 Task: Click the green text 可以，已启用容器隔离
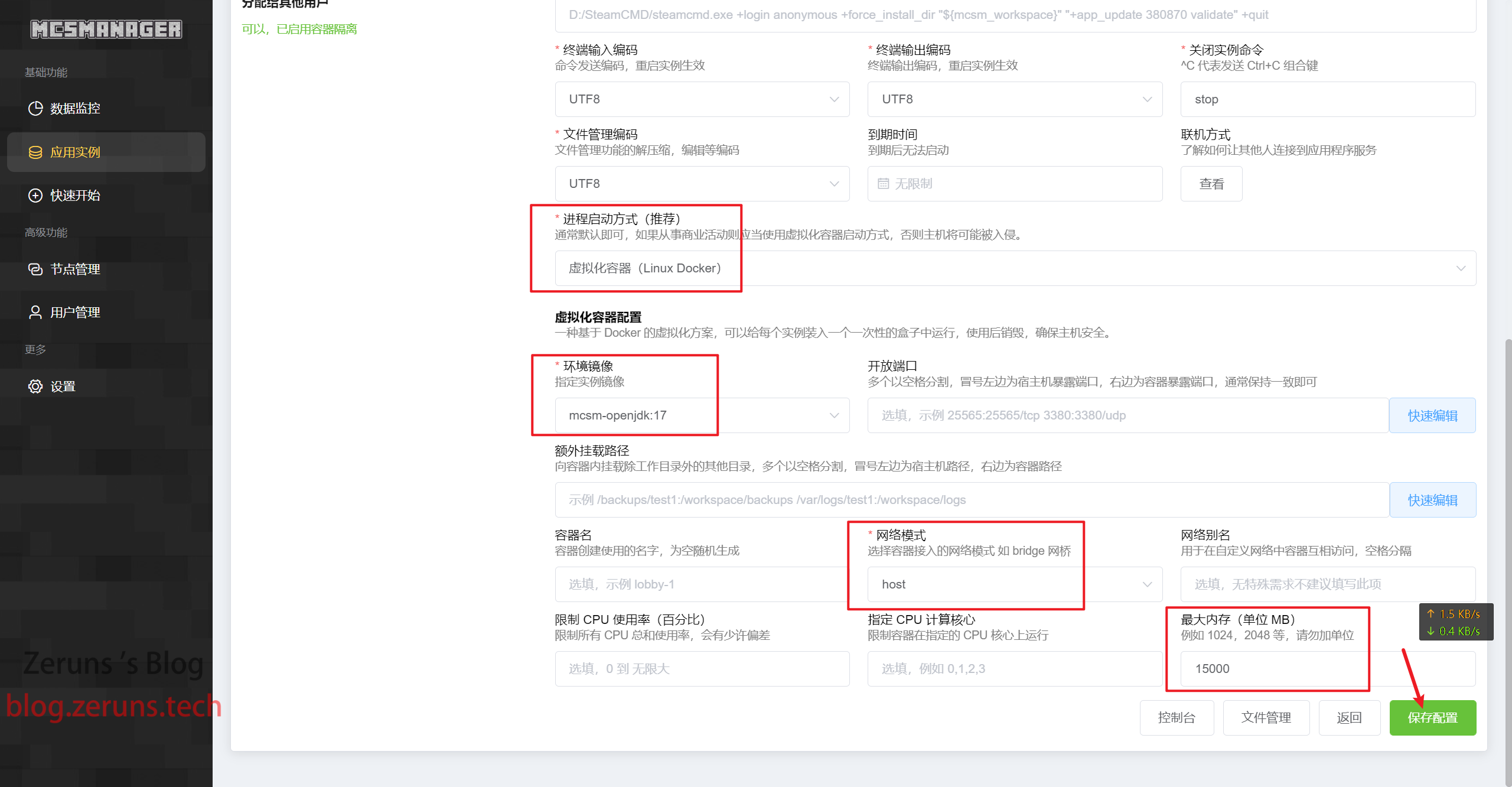(x=299, y=29)
